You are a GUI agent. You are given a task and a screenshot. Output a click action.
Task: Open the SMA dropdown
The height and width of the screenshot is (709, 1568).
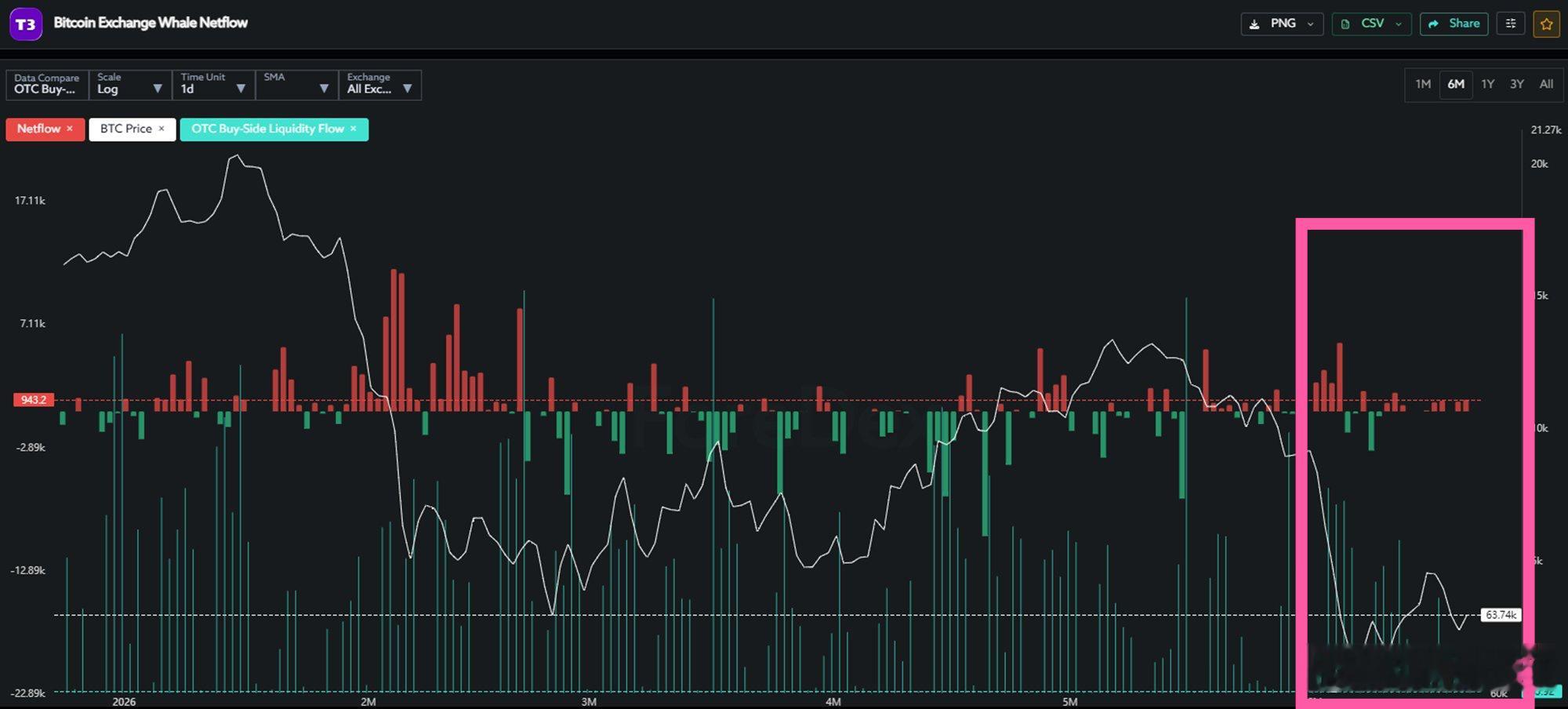[x=296, y=85]
